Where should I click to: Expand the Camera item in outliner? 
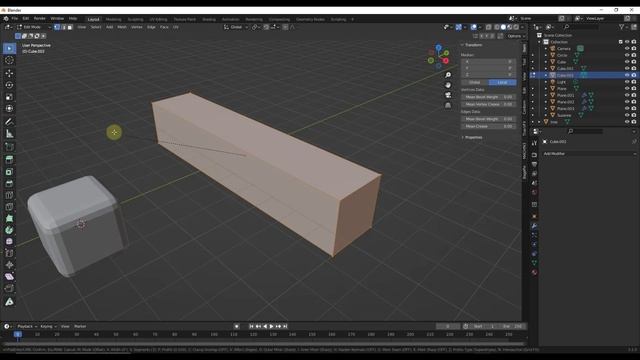pos(546,49)
